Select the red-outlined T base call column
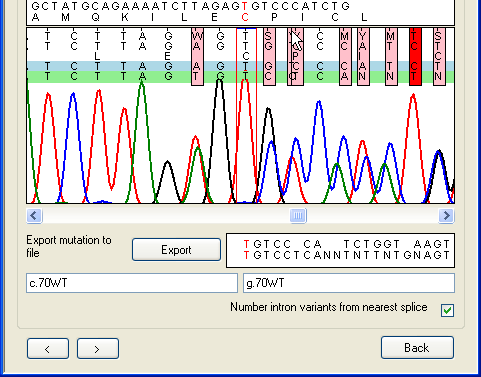The width and height of the screenshot is (481, 377). [x=246, y=116]
